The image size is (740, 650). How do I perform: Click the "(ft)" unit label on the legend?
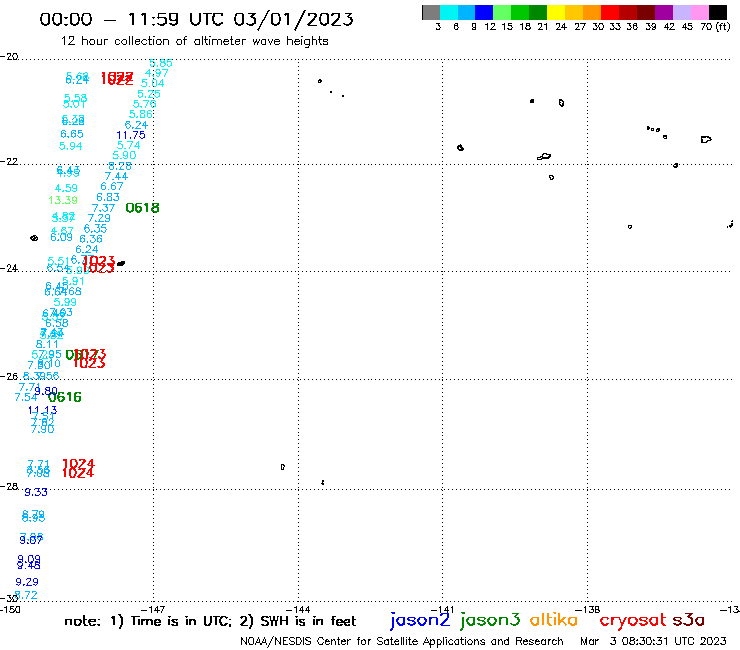point(723,26)
